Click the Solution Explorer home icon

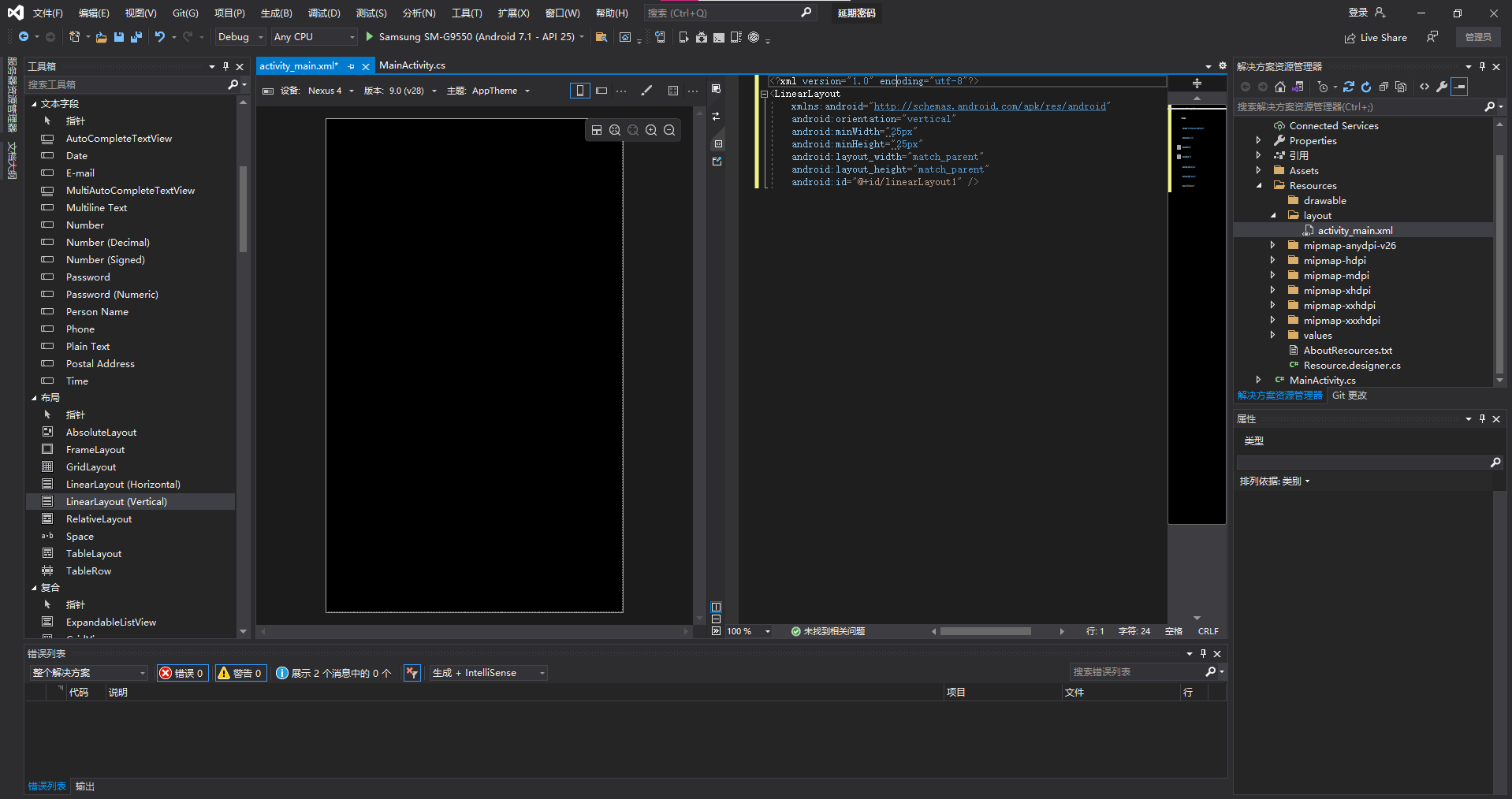click(x=1280, y=87)
